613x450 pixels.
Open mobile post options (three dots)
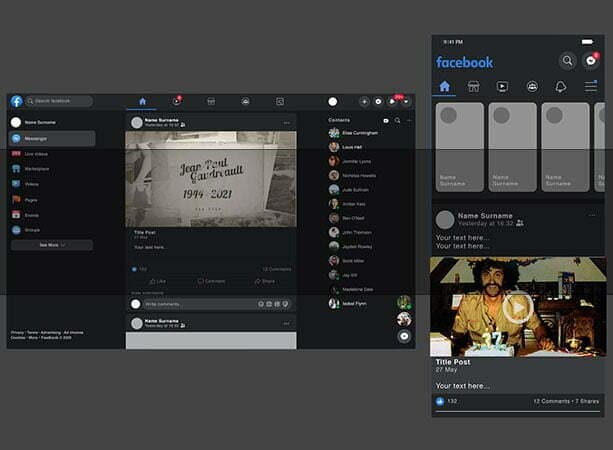(592, 215)
